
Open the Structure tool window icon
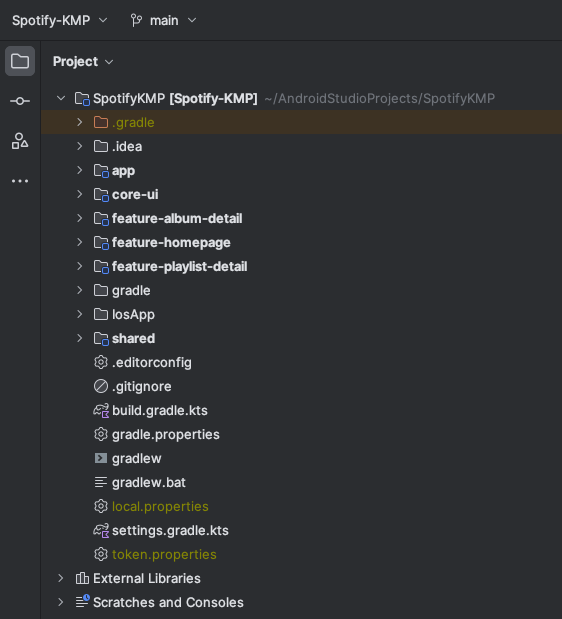(x=20, y=141)
